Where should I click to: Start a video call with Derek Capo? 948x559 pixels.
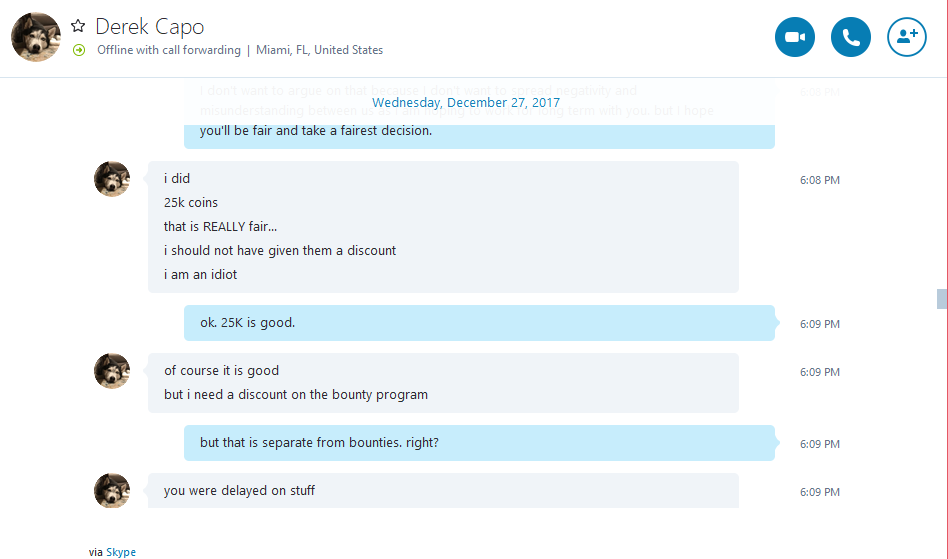coord(794,37)
